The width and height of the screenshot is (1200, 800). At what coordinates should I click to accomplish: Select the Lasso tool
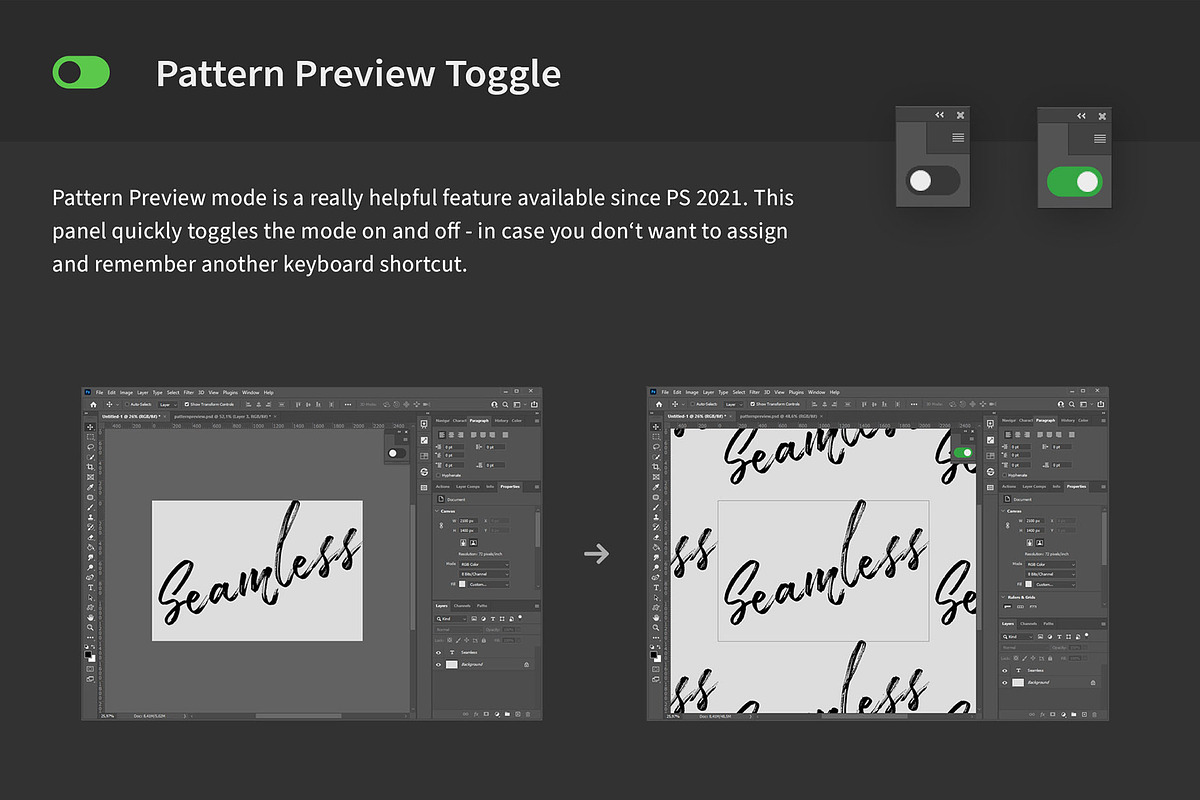[89, 448]
